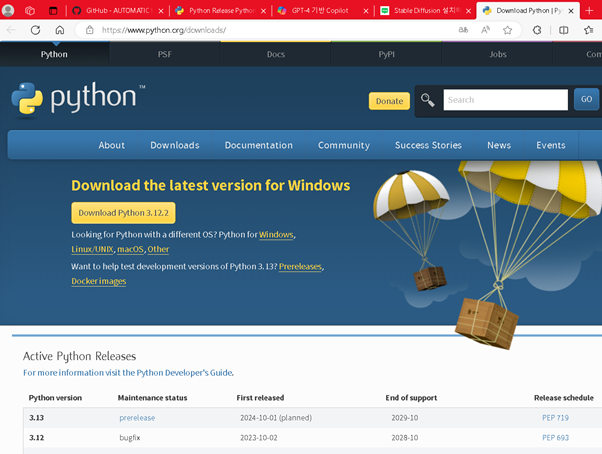Open a new browser tab
This screenshot has height=454, width=602.
589,11
